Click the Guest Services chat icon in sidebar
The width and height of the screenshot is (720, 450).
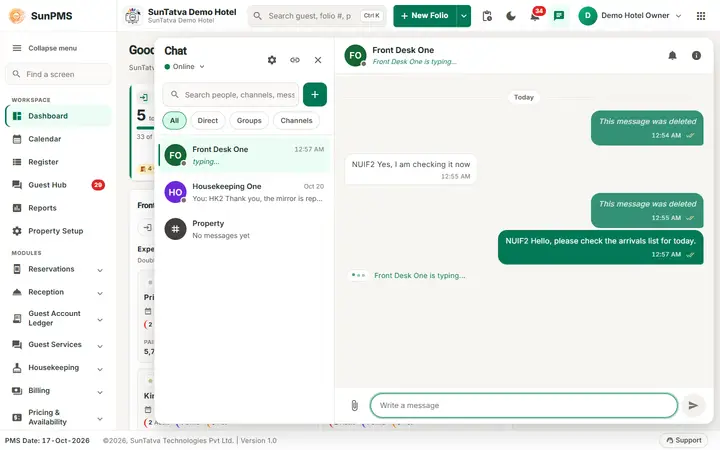17,344
